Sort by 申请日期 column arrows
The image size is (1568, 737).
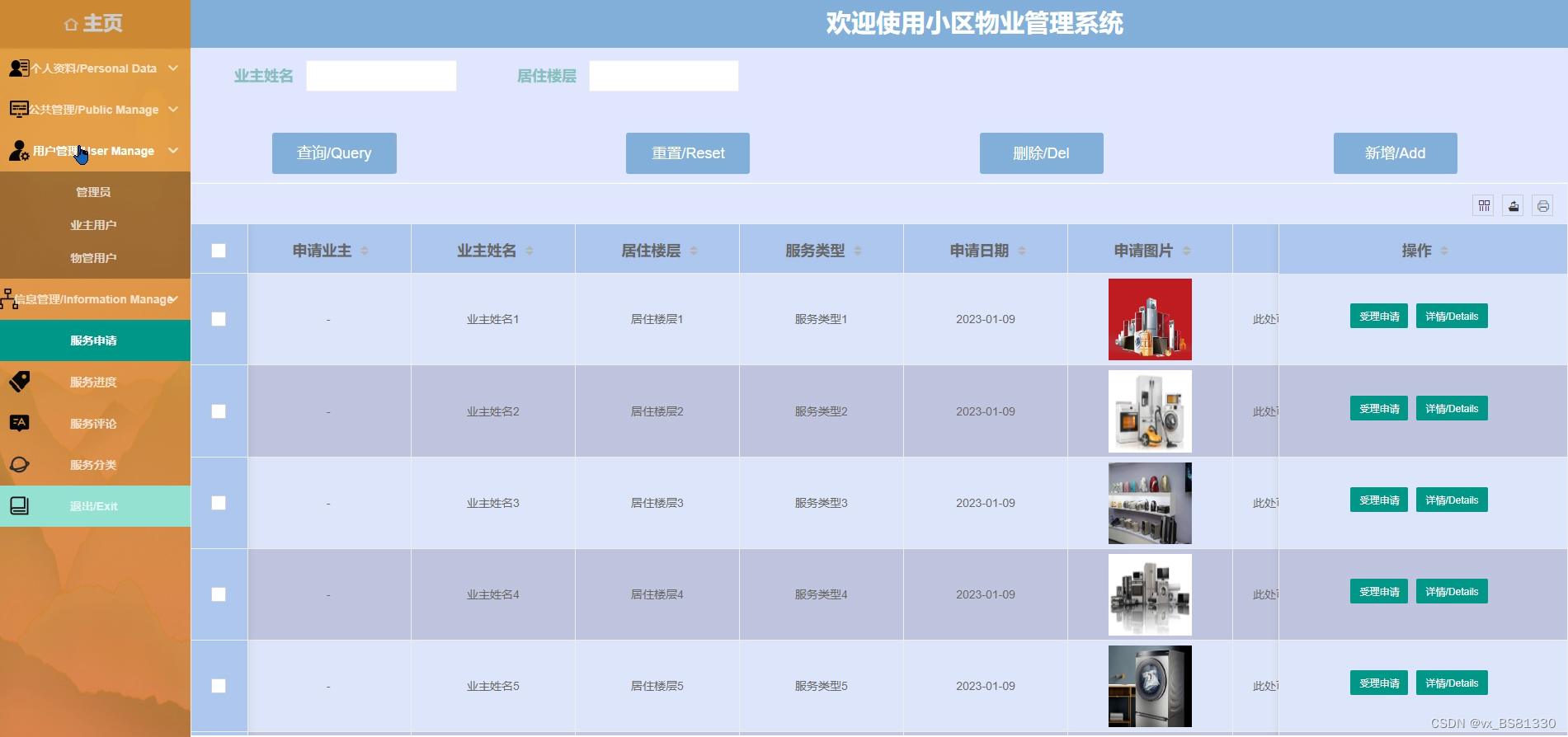1022,251
